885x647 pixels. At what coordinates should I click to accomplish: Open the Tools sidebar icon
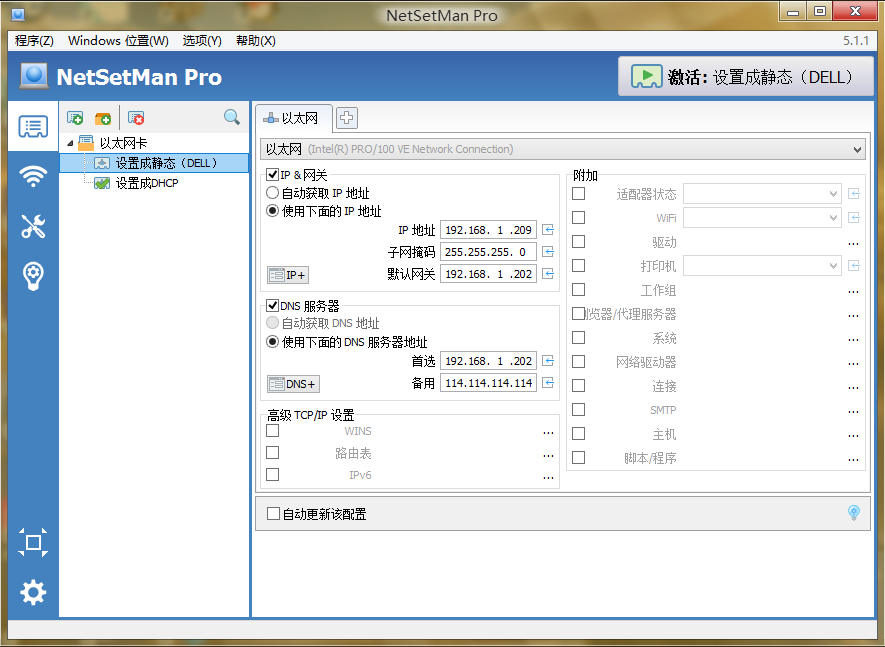[33, 226]
